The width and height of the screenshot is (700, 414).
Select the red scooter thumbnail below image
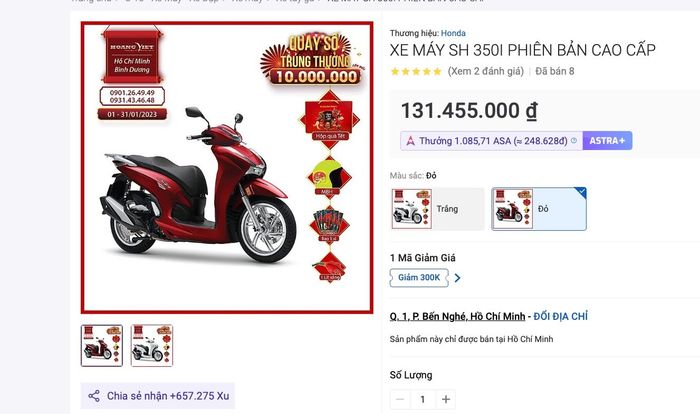tap(102, 346)
